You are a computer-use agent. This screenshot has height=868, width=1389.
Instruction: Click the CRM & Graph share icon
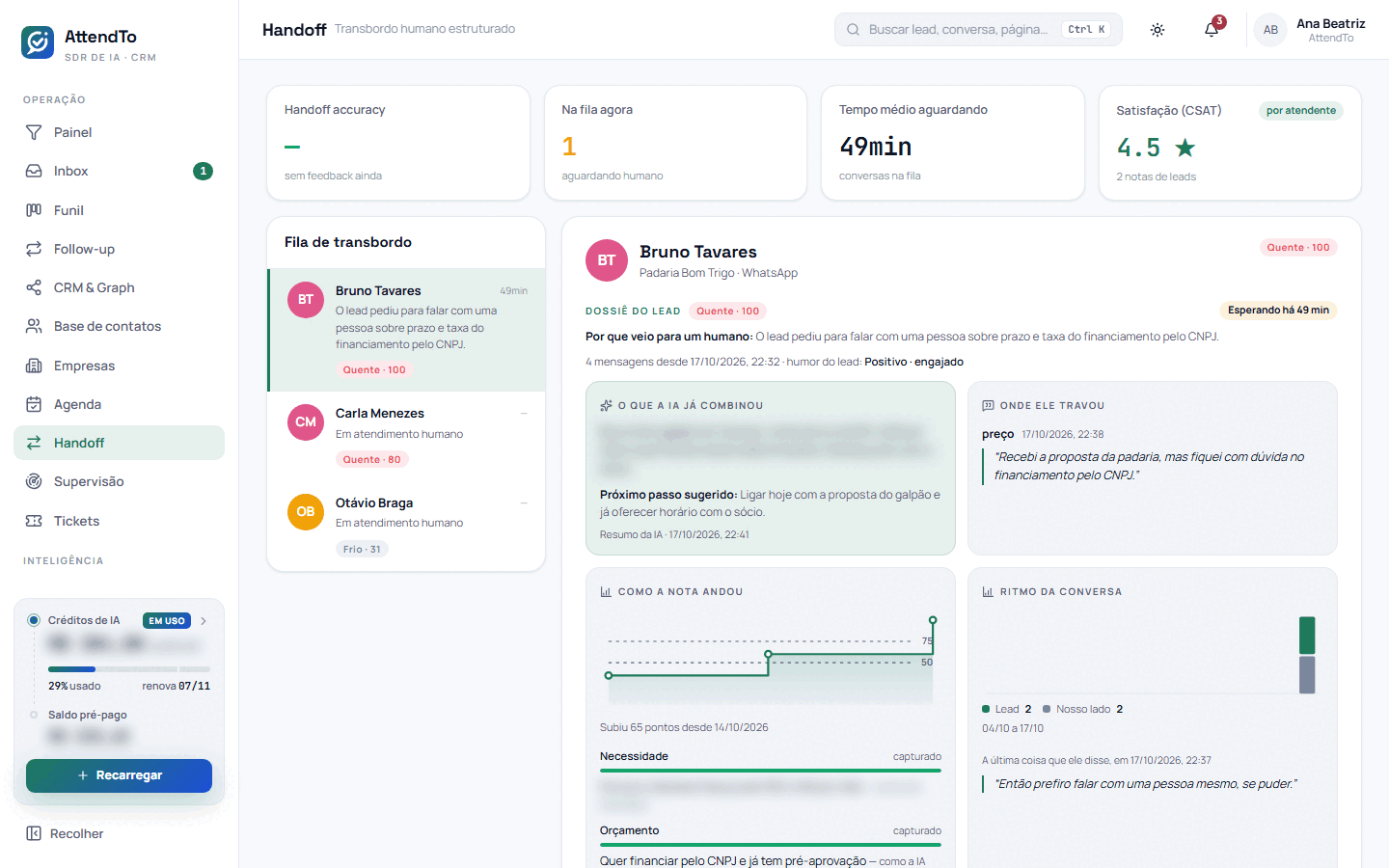click(34, 287)
